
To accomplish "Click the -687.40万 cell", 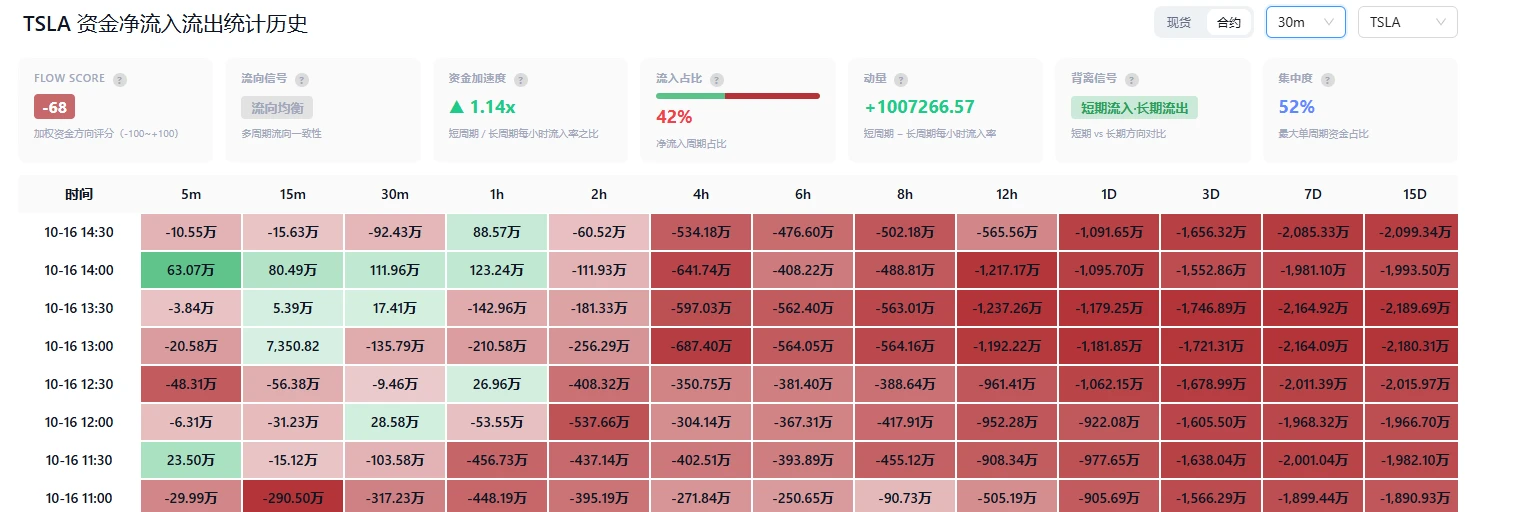I will (x=701, y=346).
